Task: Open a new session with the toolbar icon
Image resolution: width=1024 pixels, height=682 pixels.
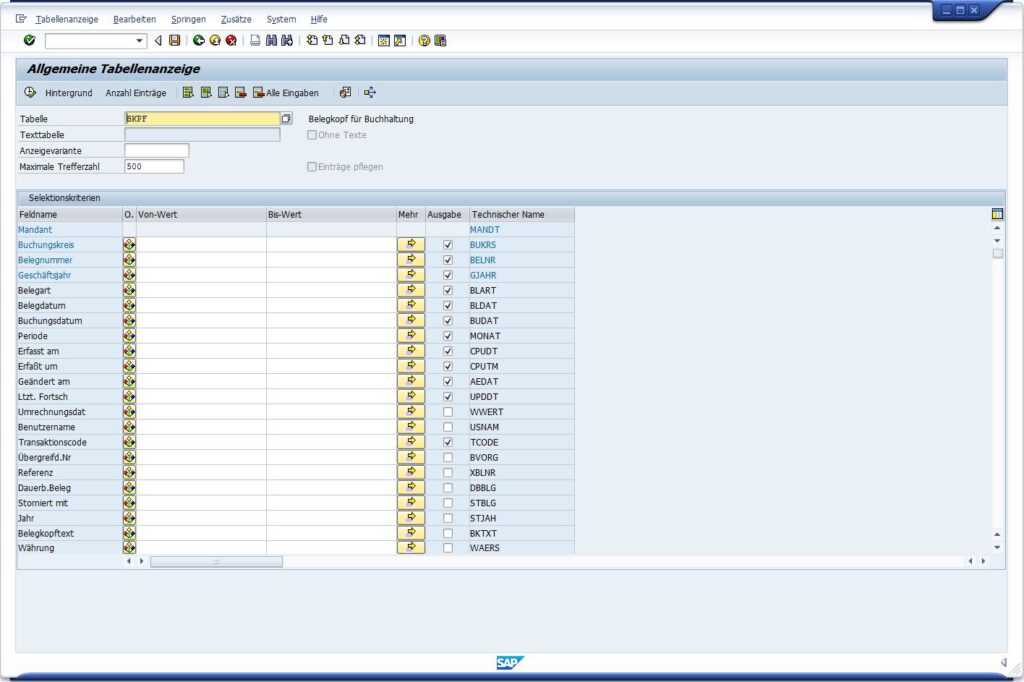Action: (x=384, y=41)
